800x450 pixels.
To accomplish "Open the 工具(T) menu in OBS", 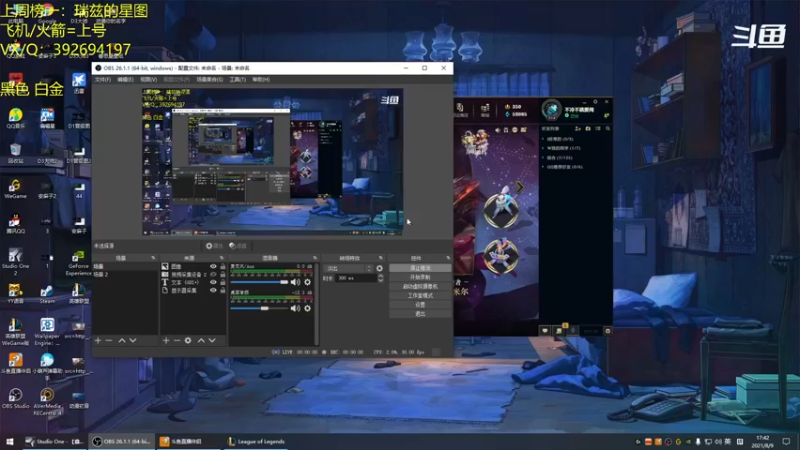I will click(237, 80).
